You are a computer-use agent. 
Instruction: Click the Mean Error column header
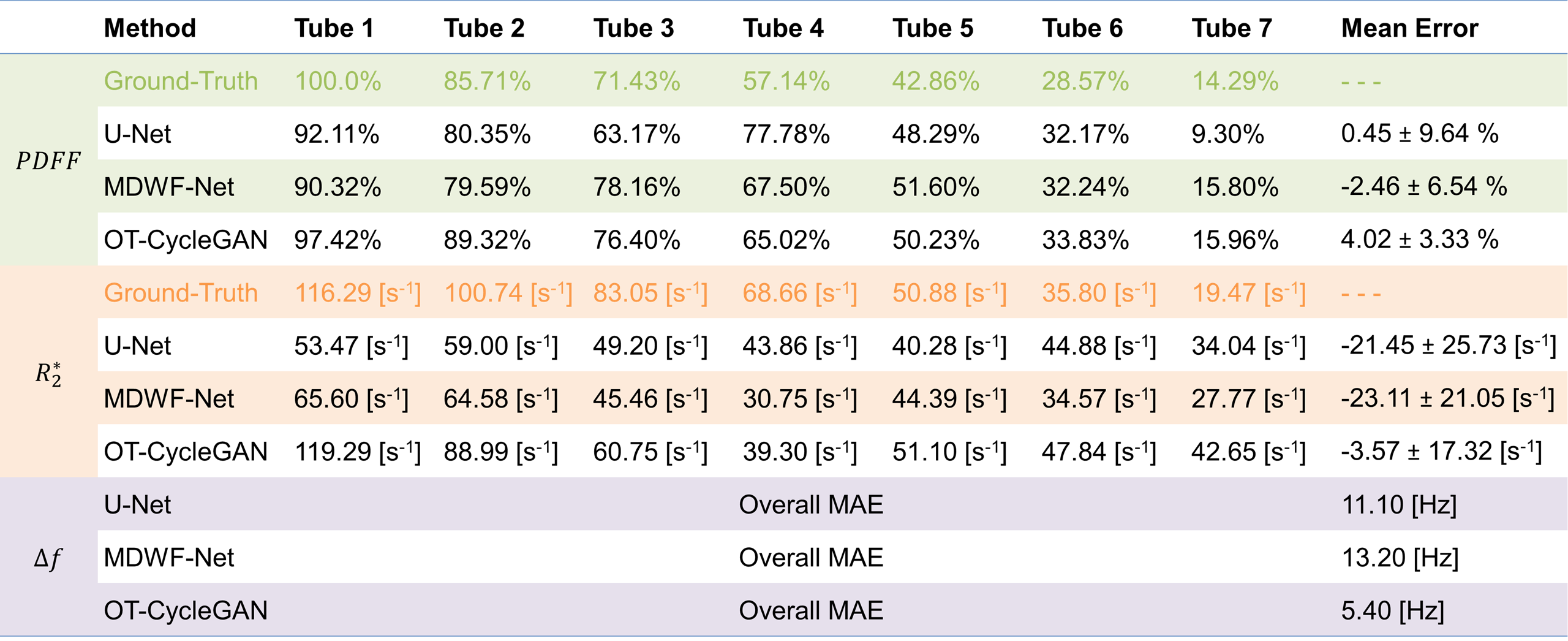[1409, 28]
